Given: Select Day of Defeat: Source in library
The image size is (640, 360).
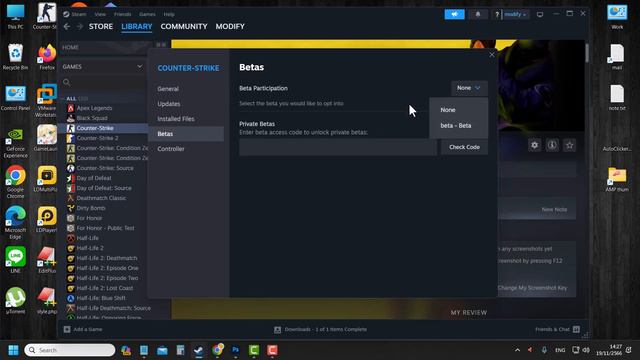Looking at the screenshot, I should click(x=104, y=188).
